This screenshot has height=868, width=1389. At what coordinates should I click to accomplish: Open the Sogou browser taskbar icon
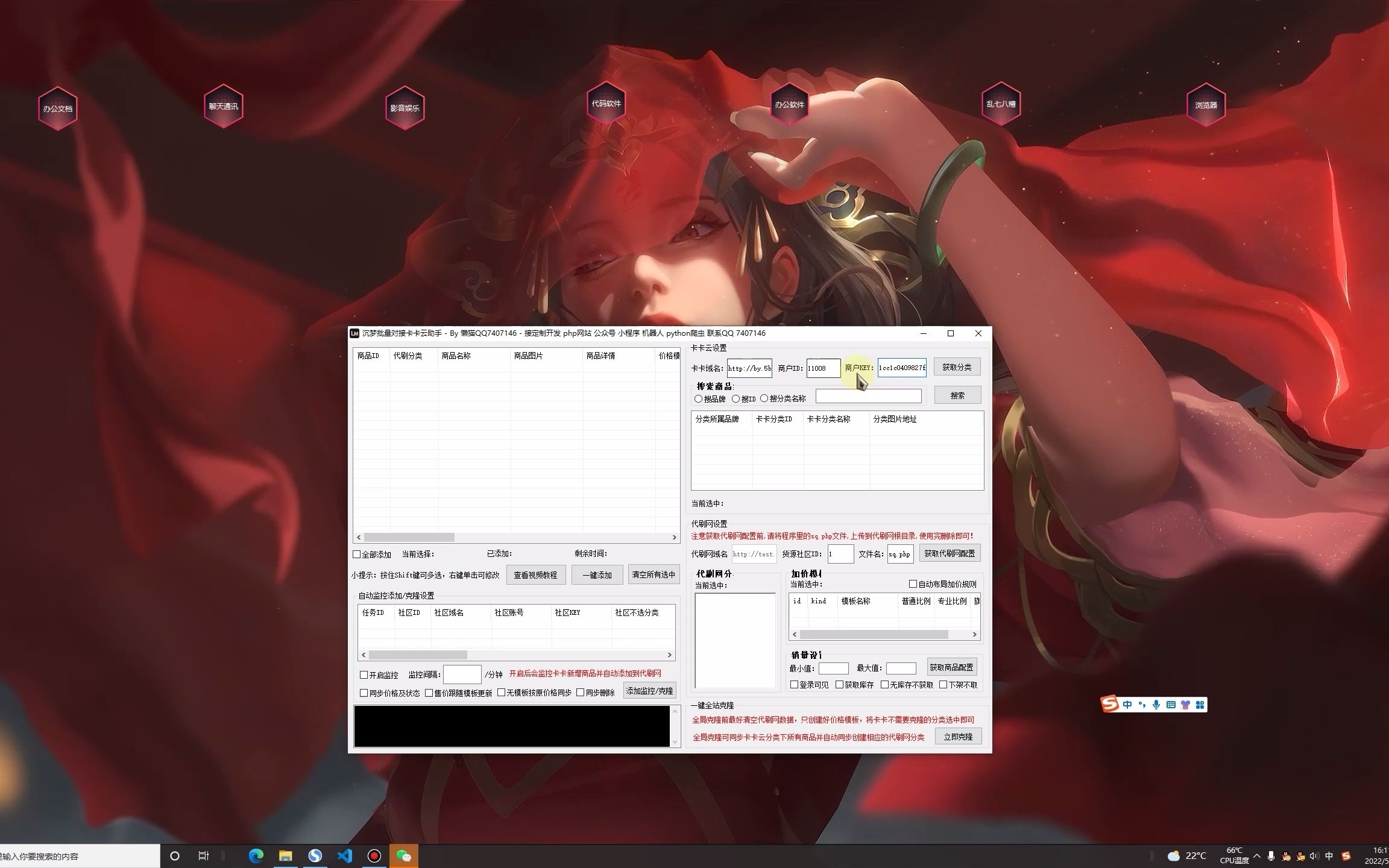coord(315,856)
